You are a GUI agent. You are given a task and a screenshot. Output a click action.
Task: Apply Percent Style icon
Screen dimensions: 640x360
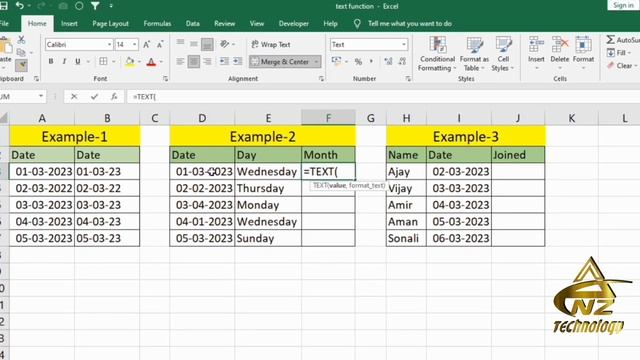[358, 62]
